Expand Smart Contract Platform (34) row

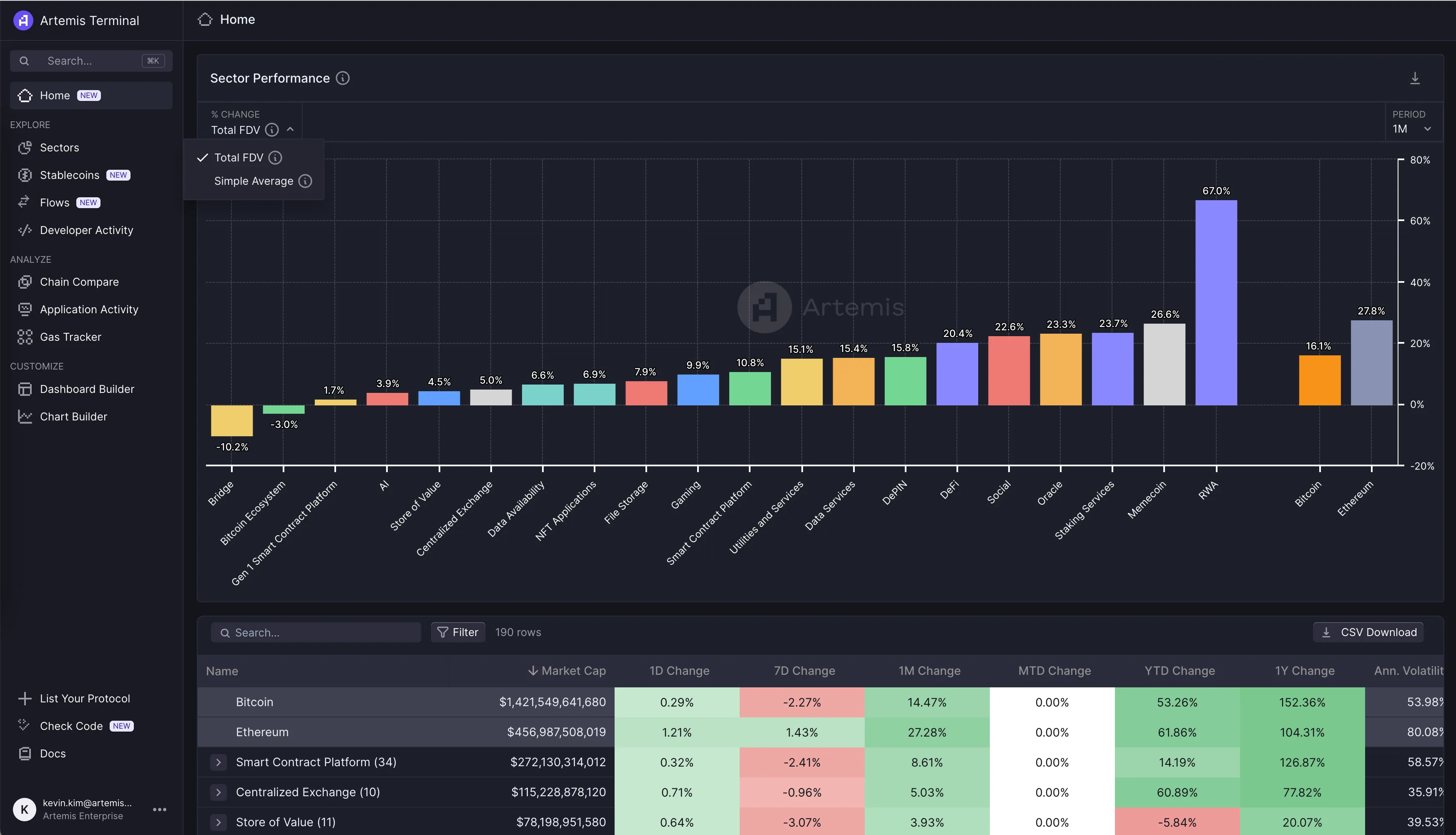[x=218, y=763]
